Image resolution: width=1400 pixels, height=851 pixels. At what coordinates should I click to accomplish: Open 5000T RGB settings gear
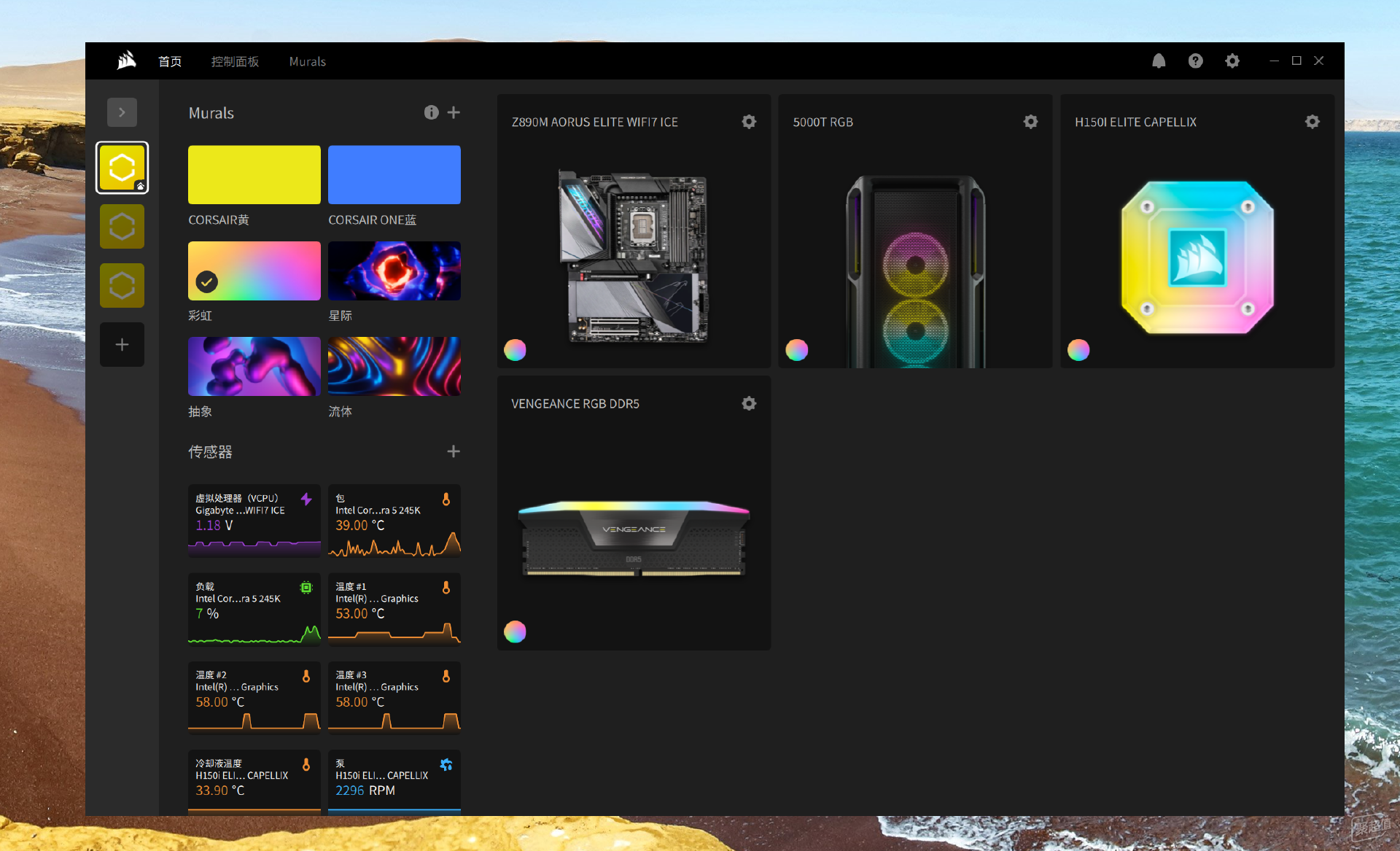click(x=1030, y=122)
